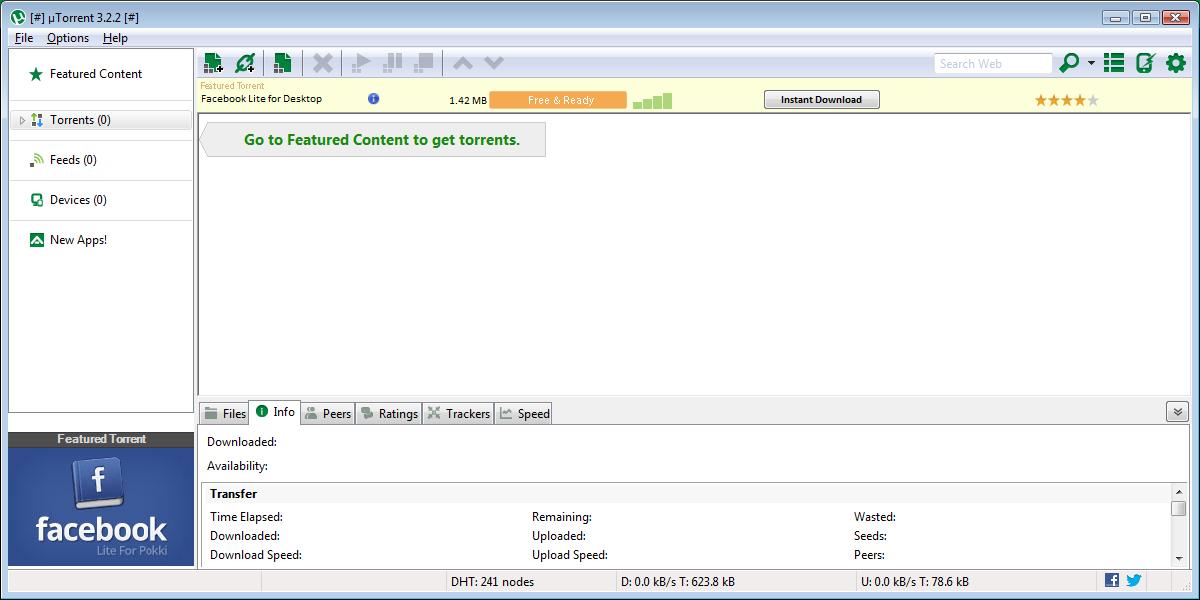
Task: Click Facebook Lite for Desktop title
Action: [261, 99]
